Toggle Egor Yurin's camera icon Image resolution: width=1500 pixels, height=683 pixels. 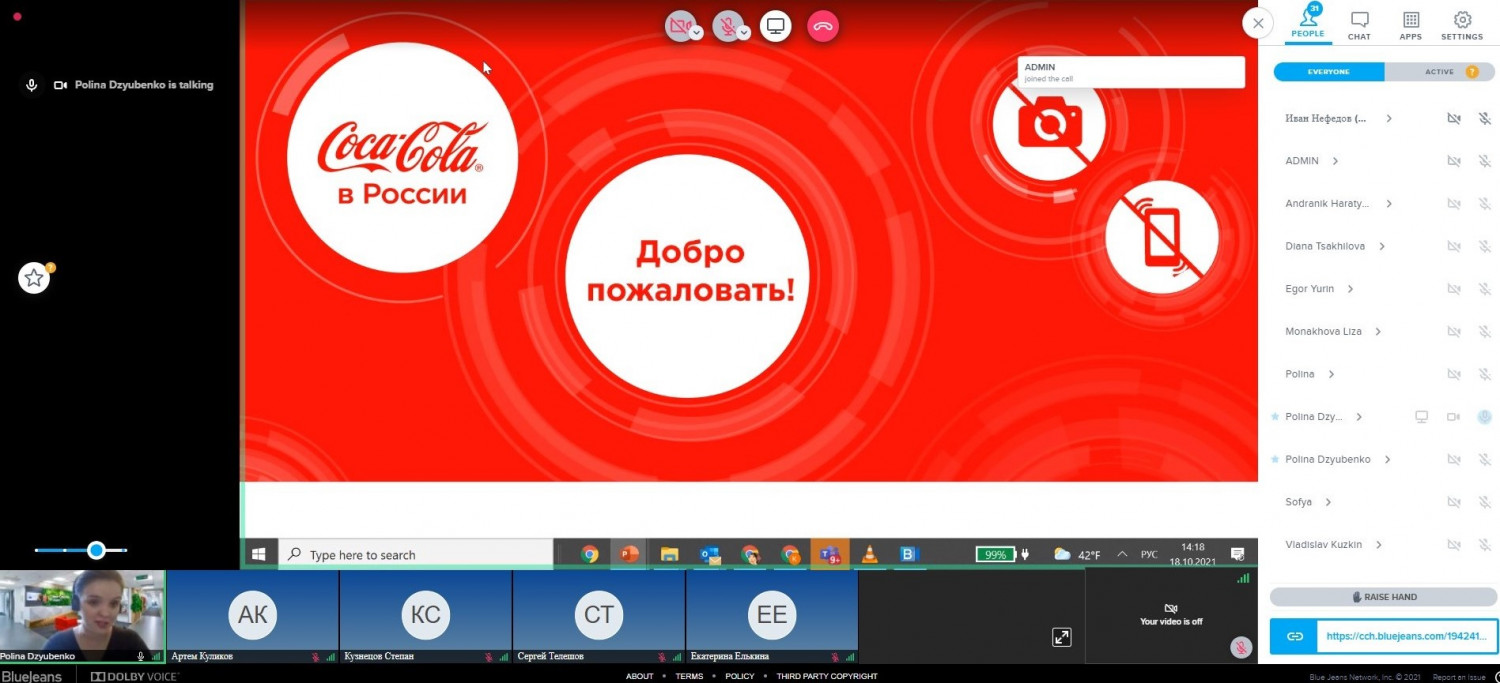[1454, 289]
